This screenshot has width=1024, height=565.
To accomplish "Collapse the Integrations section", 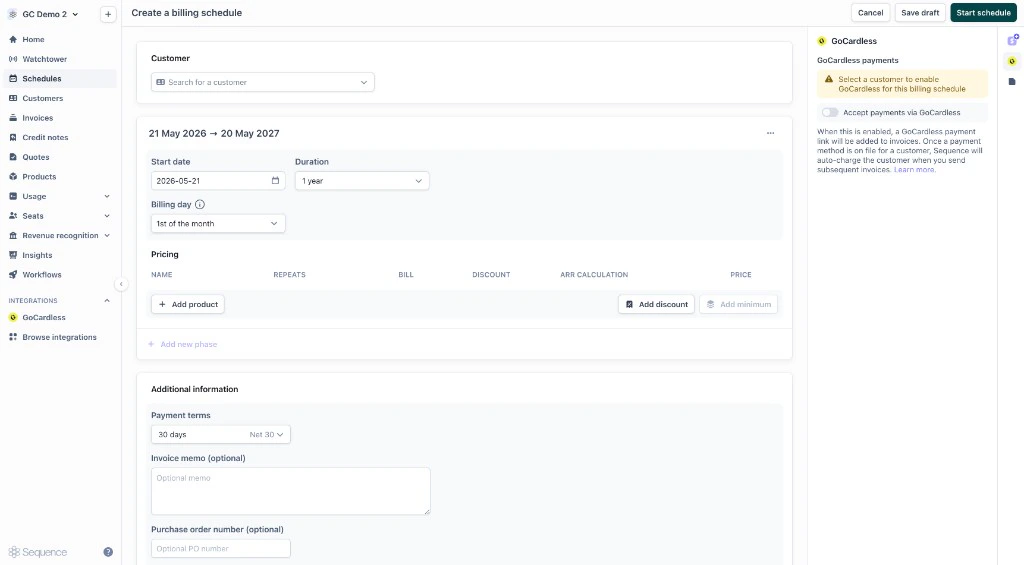I will point(107,300).
